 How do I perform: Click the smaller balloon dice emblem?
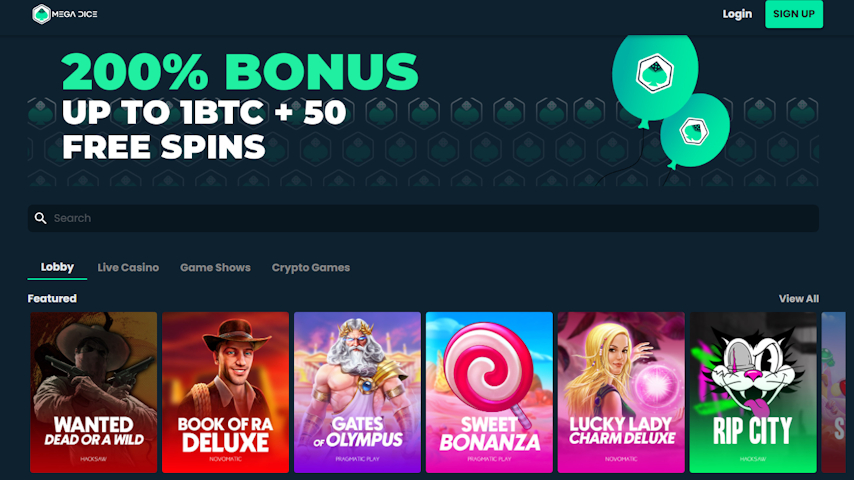[x=694, y=131]
